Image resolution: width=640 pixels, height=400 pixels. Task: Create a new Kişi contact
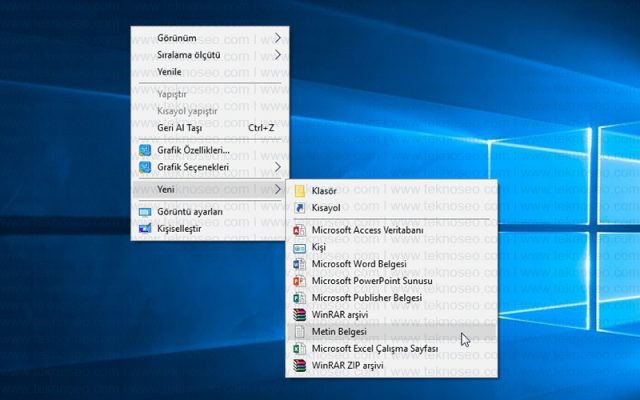coord(391,247)
